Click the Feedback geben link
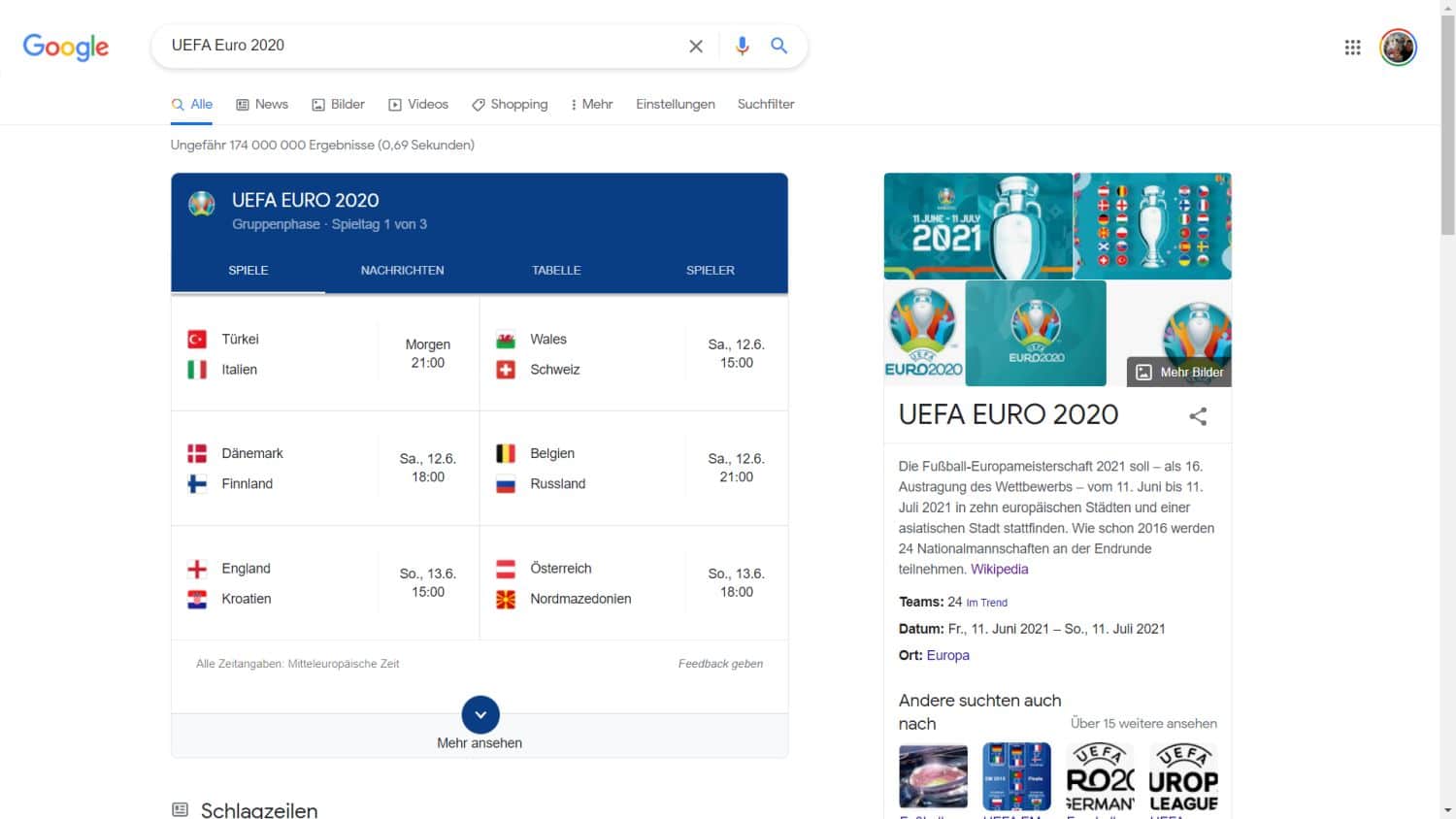The width and height of the screenshot is (1456, 819). click(720, 664)
